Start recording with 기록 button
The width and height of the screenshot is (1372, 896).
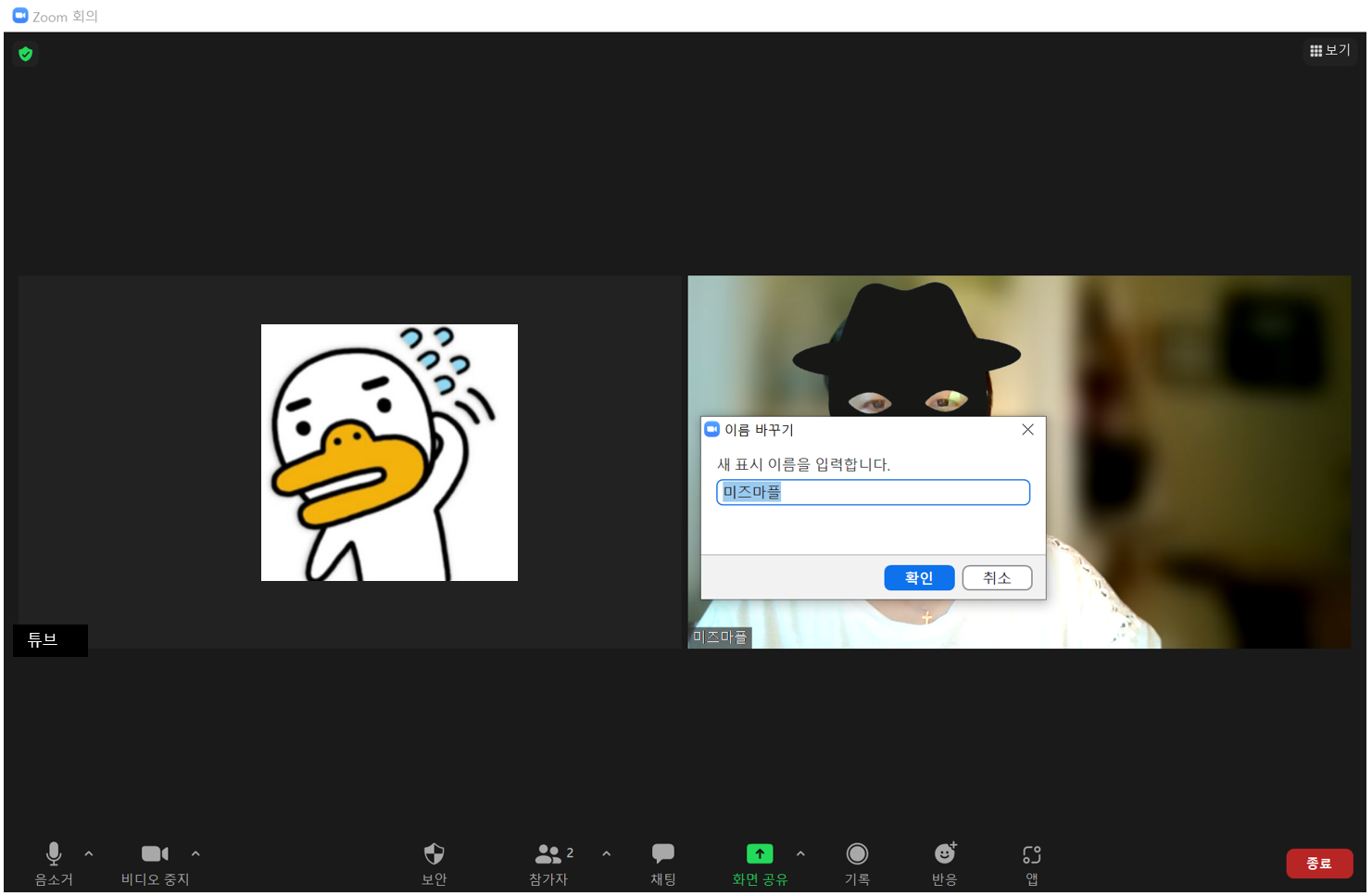[857, 864]
